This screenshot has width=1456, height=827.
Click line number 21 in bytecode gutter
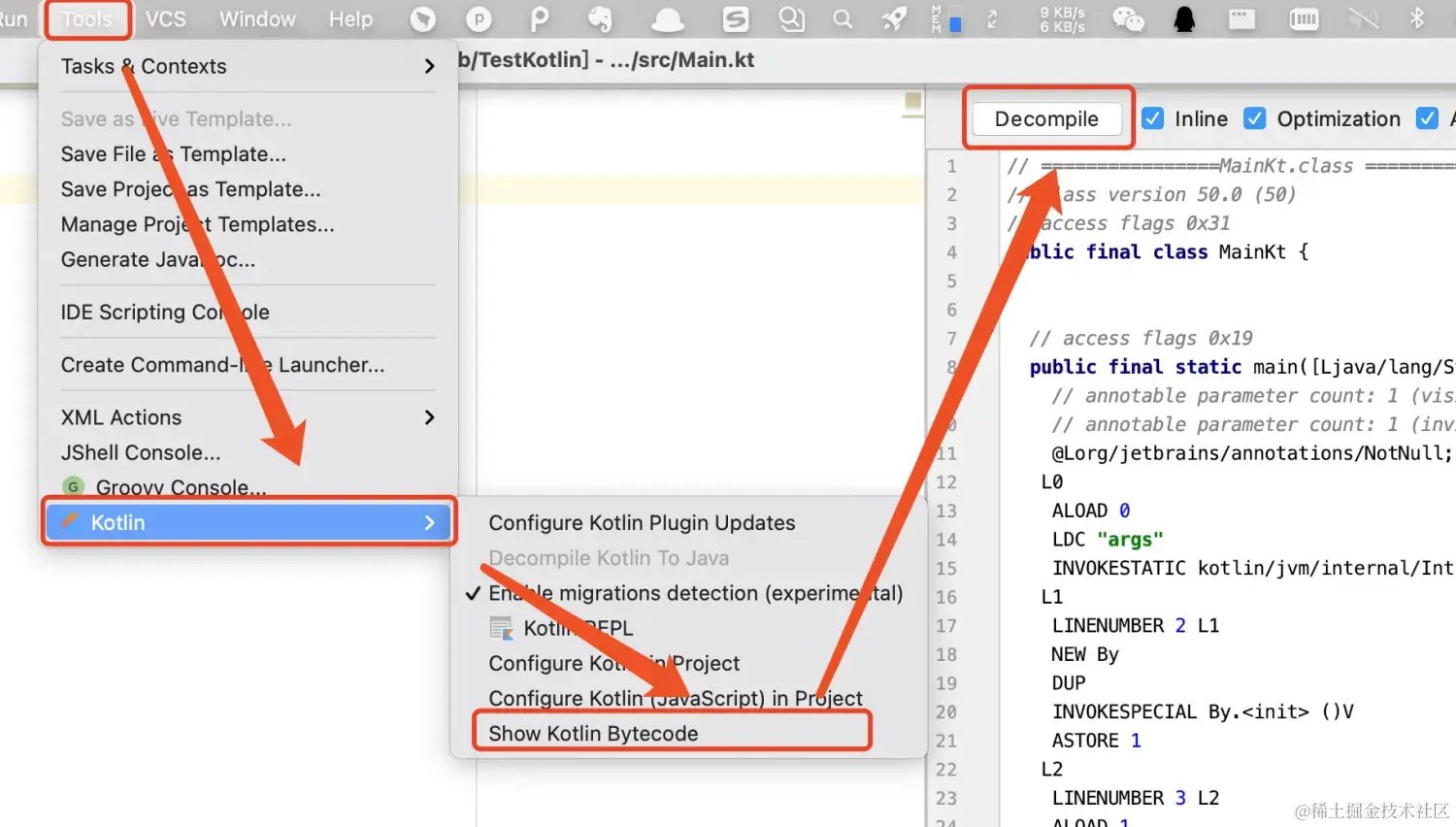946,741
